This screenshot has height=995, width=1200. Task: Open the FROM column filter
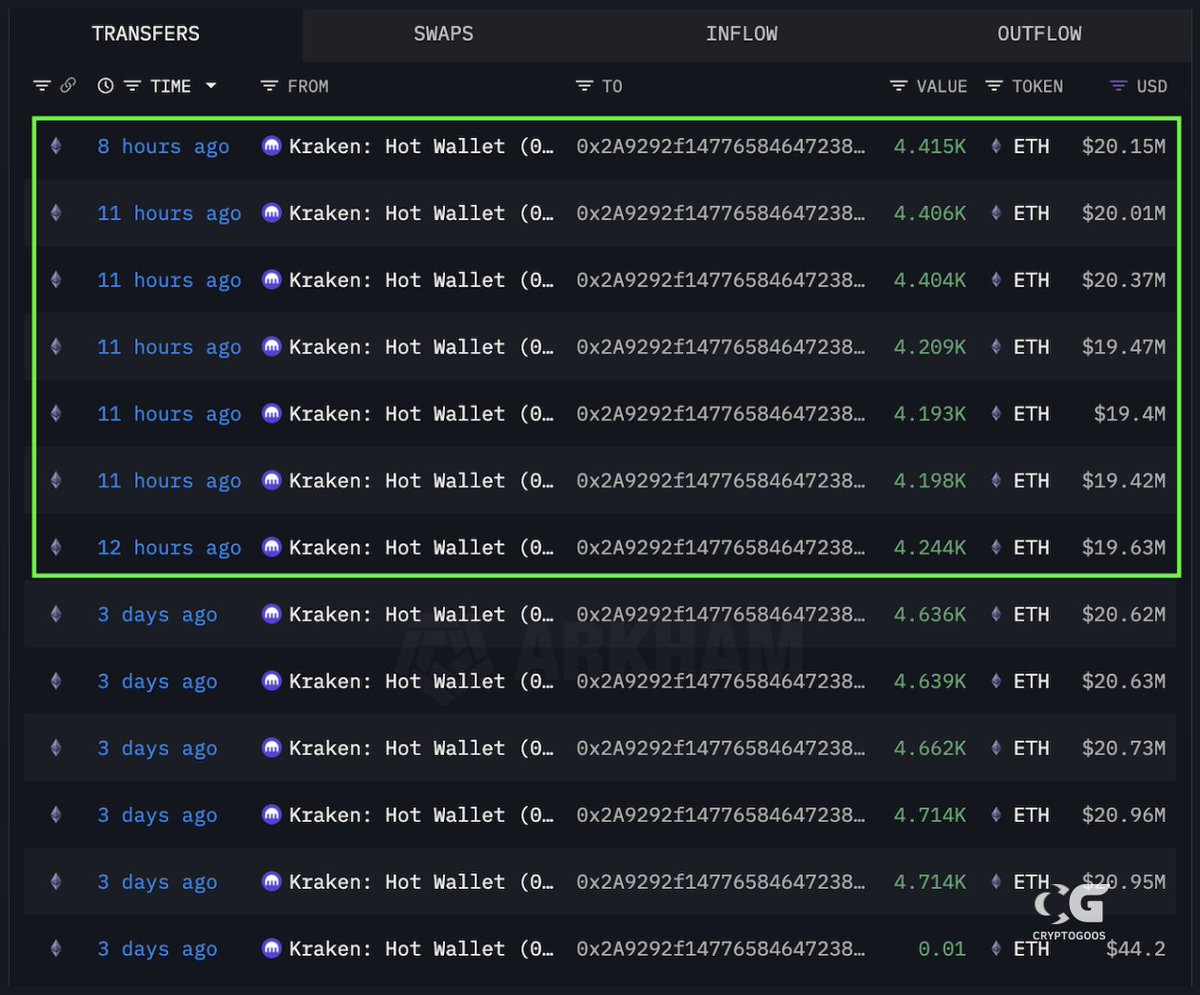pyautogui.click(x=269, y=86)
